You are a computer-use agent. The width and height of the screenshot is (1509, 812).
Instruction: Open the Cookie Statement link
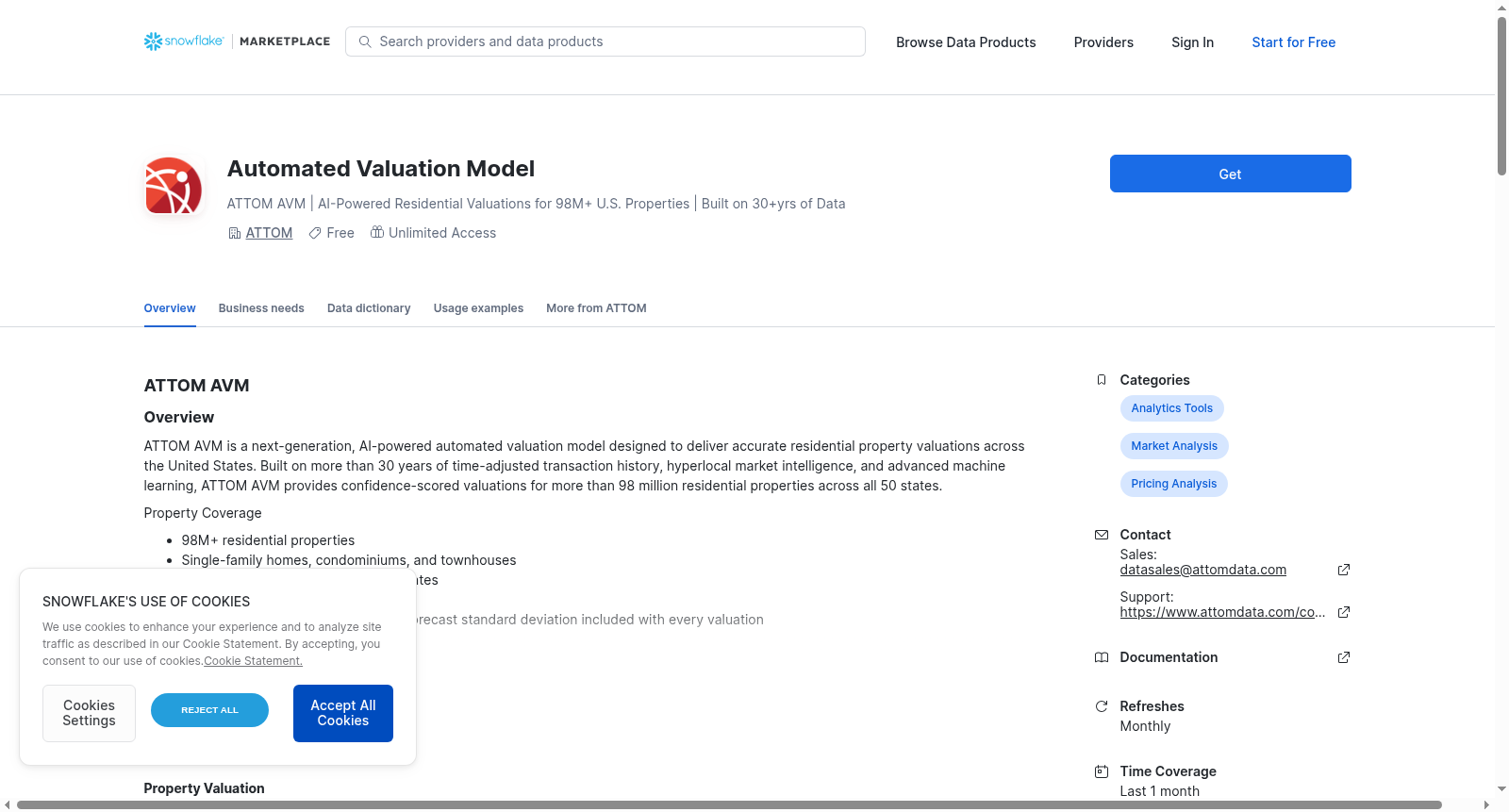[x=253, y=661]
